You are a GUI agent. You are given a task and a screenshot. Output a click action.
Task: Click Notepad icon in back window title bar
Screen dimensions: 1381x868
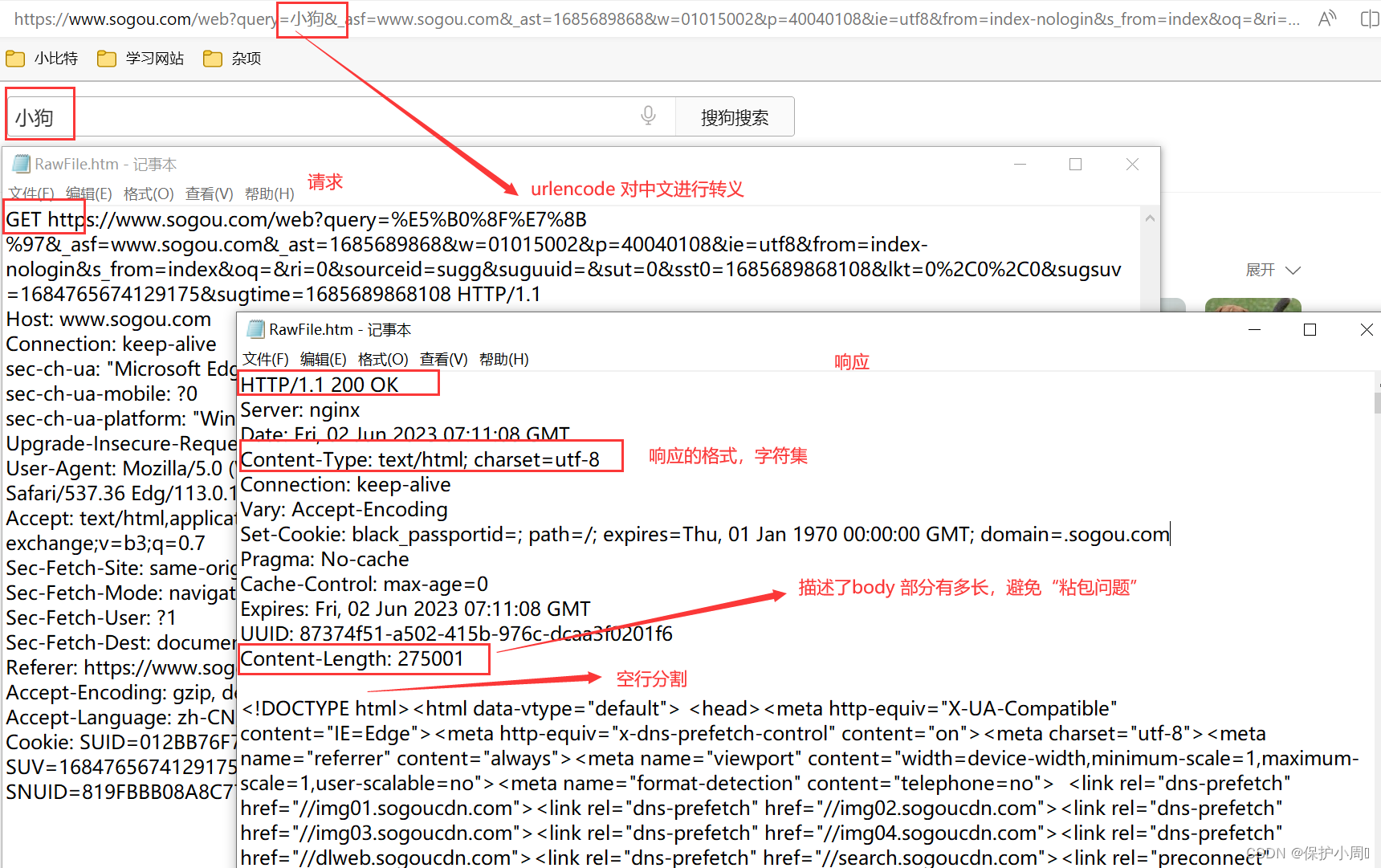21,164
